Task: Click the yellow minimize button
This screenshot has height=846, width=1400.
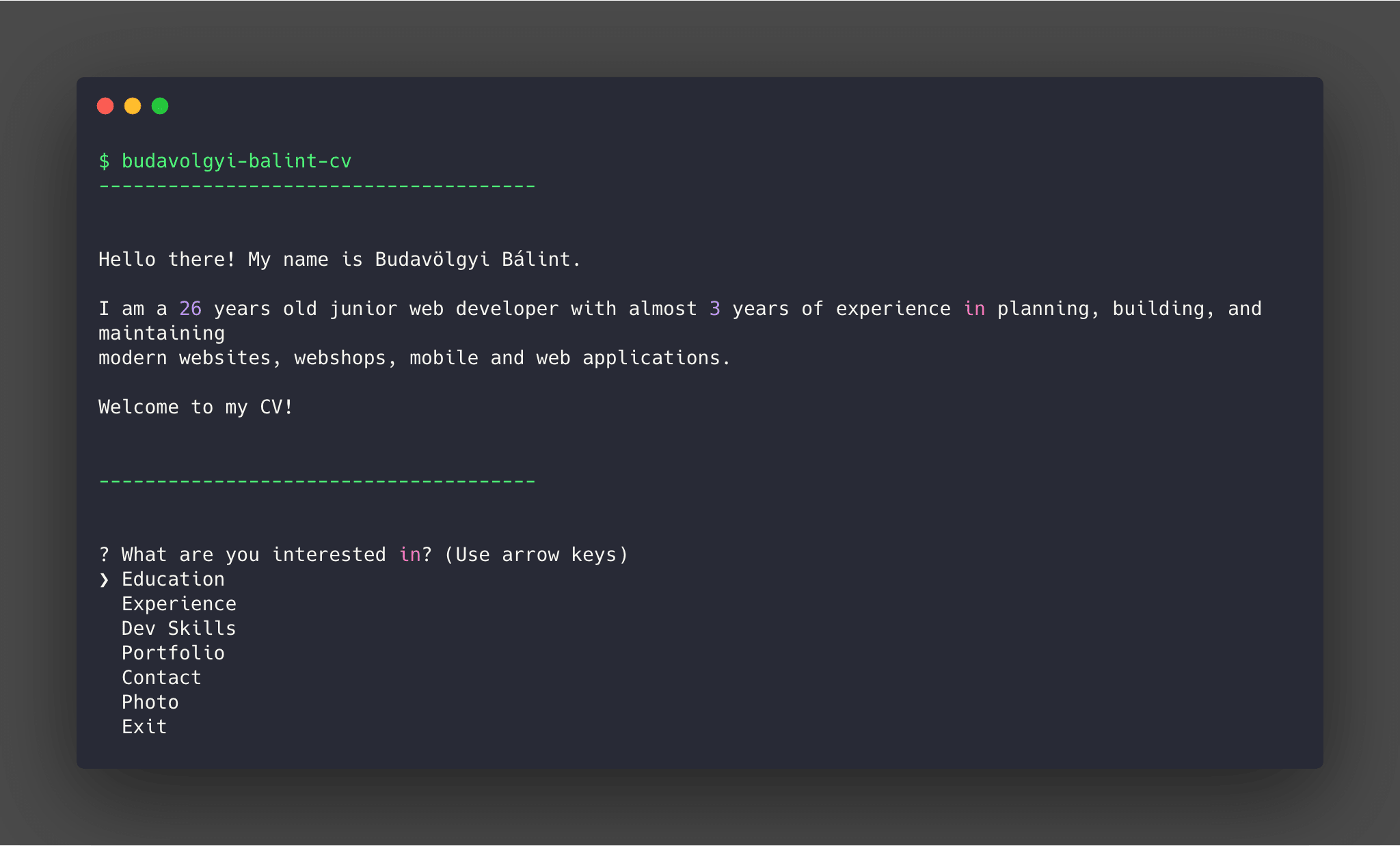Action: 133,105
